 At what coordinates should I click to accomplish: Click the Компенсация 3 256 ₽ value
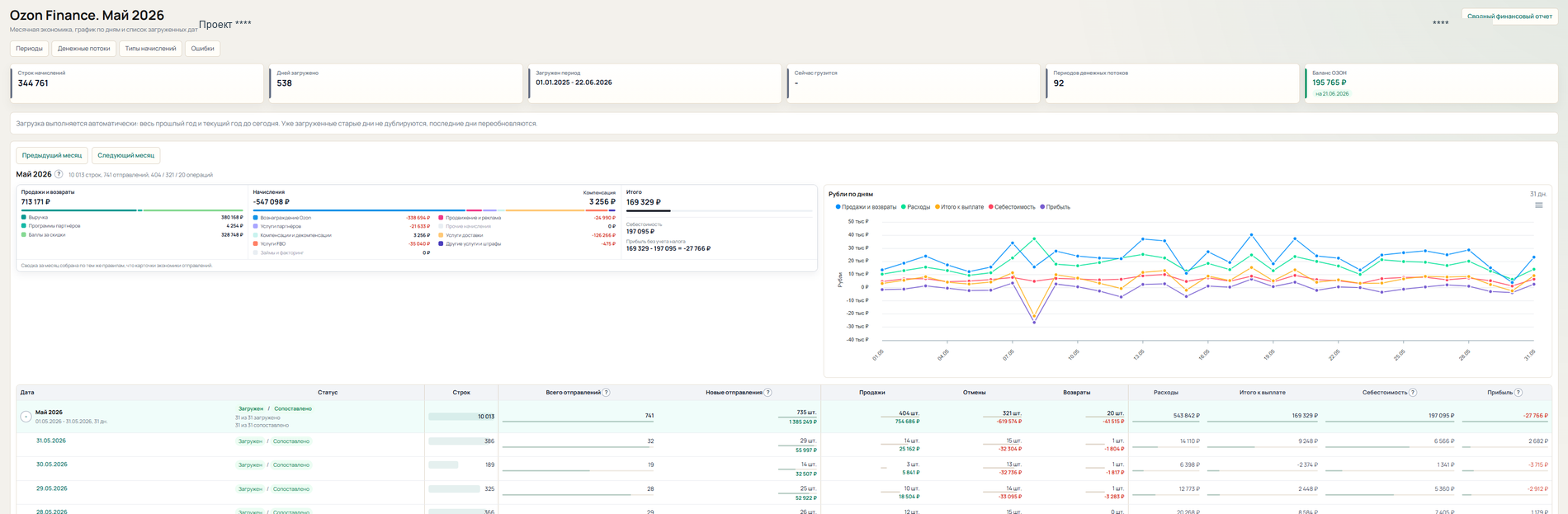(x=602, y=201)
